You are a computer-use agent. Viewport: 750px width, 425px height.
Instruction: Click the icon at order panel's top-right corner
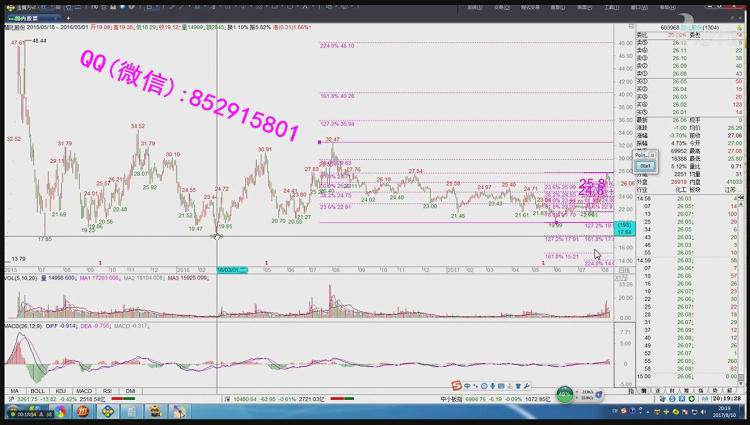(x=741, y=29)
